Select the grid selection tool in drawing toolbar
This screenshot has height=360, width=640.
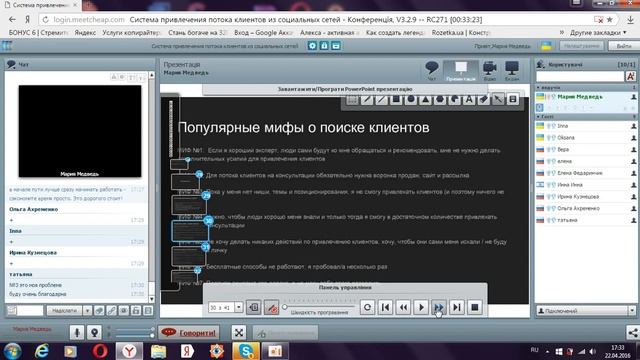point(352,99)
